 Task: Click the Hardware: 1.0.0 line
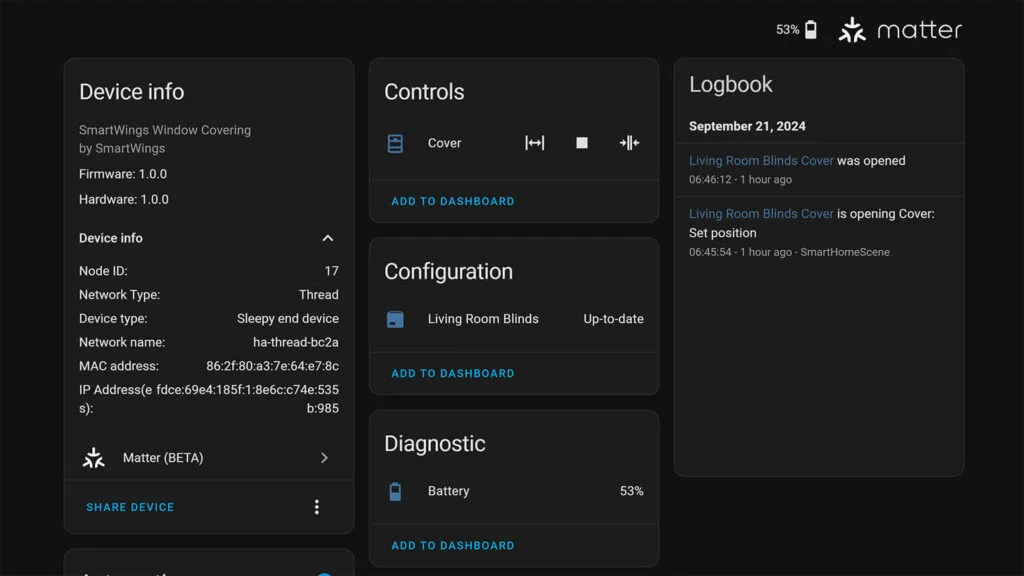tap(123, 200)
